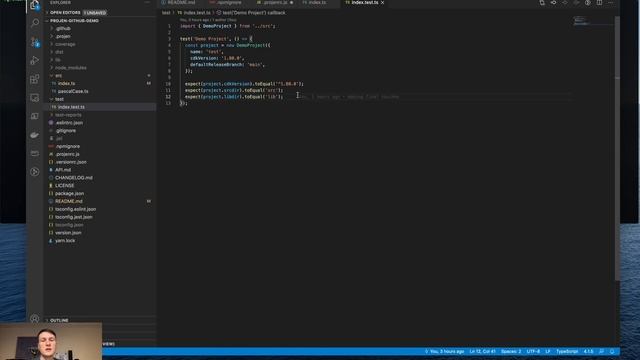The width and height of the screenshot is (640, 360).
Task: Click the Accounts icon in activity bar
Action: tap(35, 318)
